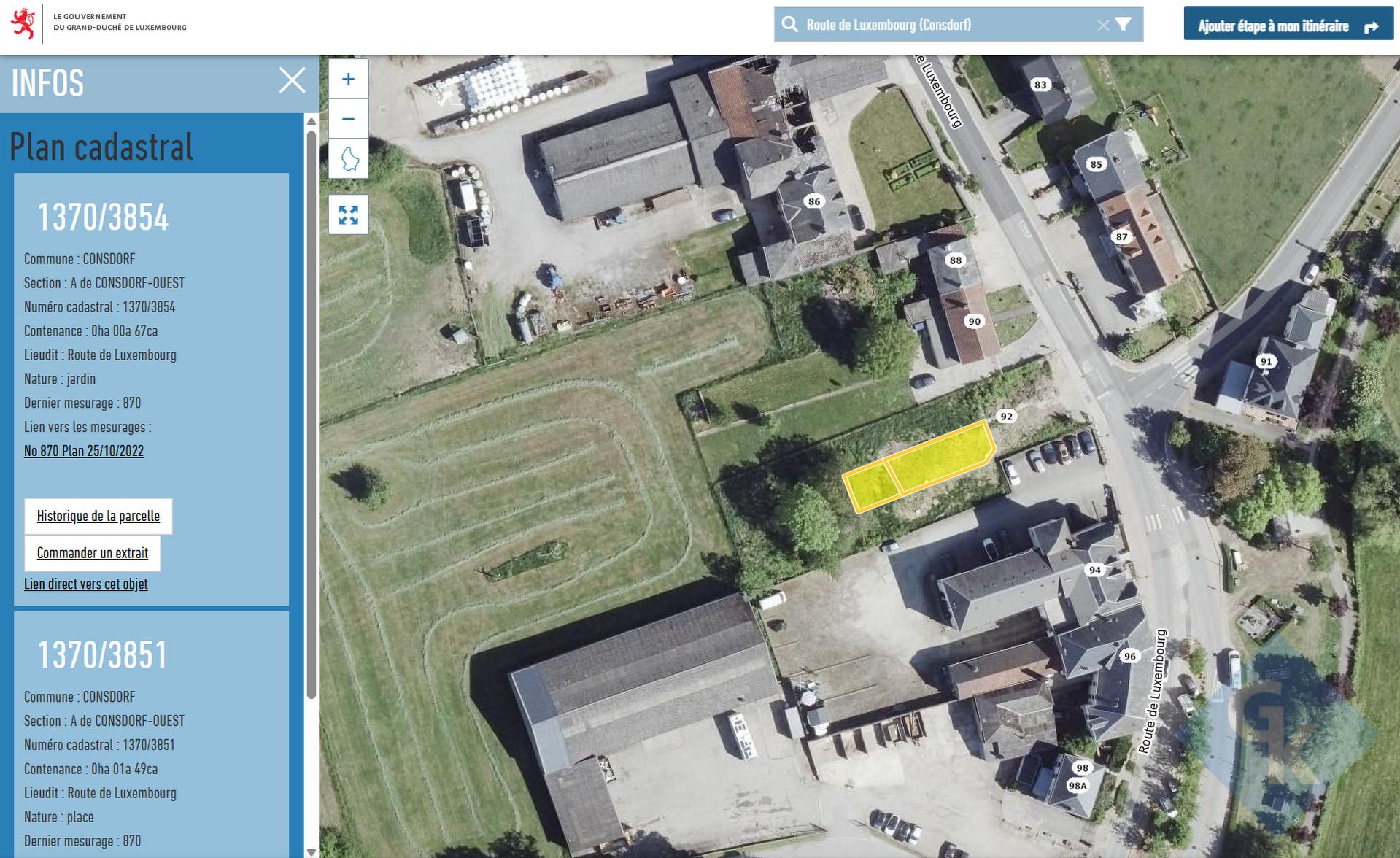Click the magnifying glass search icon
This screenshot has height=858, width=1400.
(x=789, y=25)
